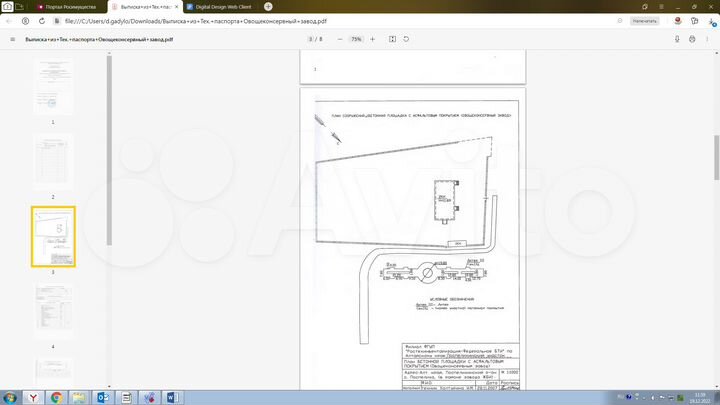Open a new browser tab
Screen dimensions: 720x405
[x=268, y=7]
